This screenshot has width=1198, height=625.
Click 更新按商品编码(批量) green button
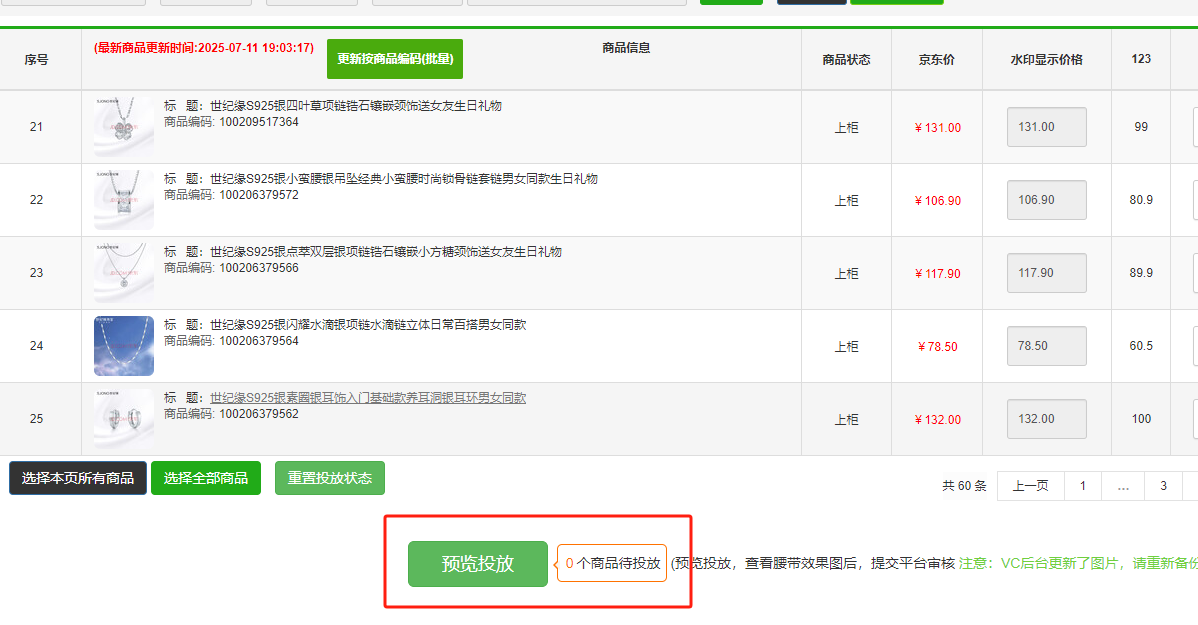395,59
